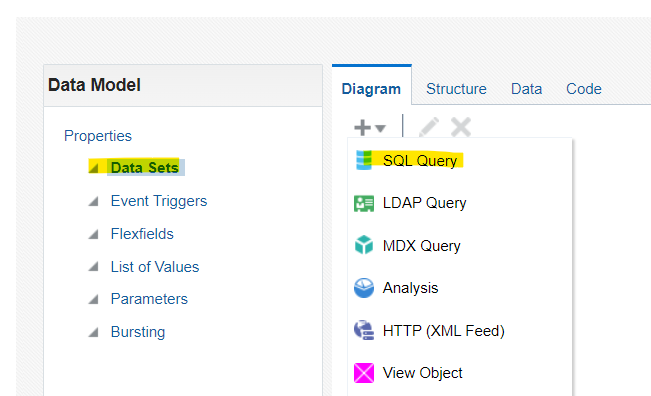Expand the Event Triggers triangle
Viewport: 651px width, 396px height.
tap(93, 201)
